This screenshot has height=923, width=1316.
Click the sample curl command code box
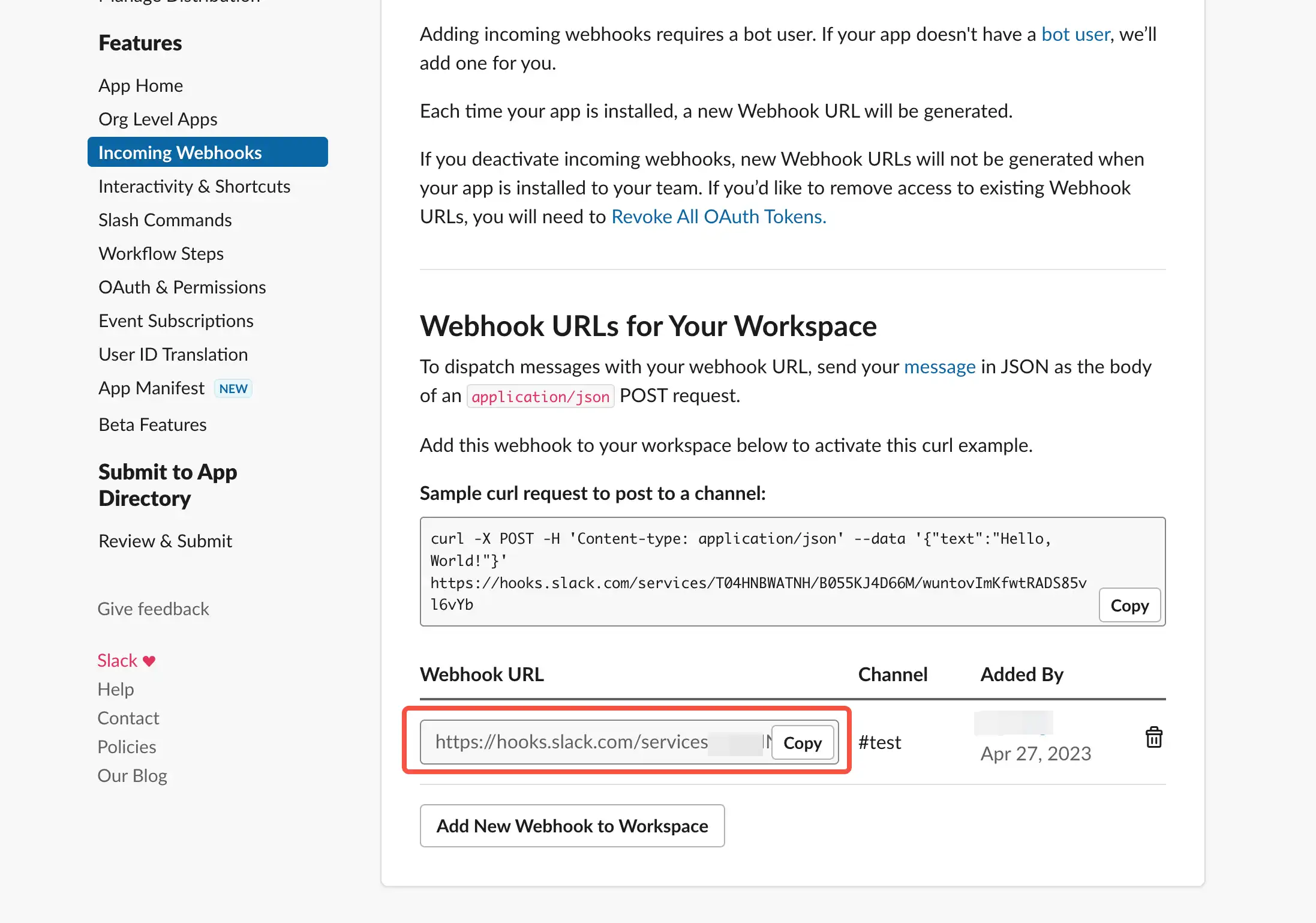point(792,571)
